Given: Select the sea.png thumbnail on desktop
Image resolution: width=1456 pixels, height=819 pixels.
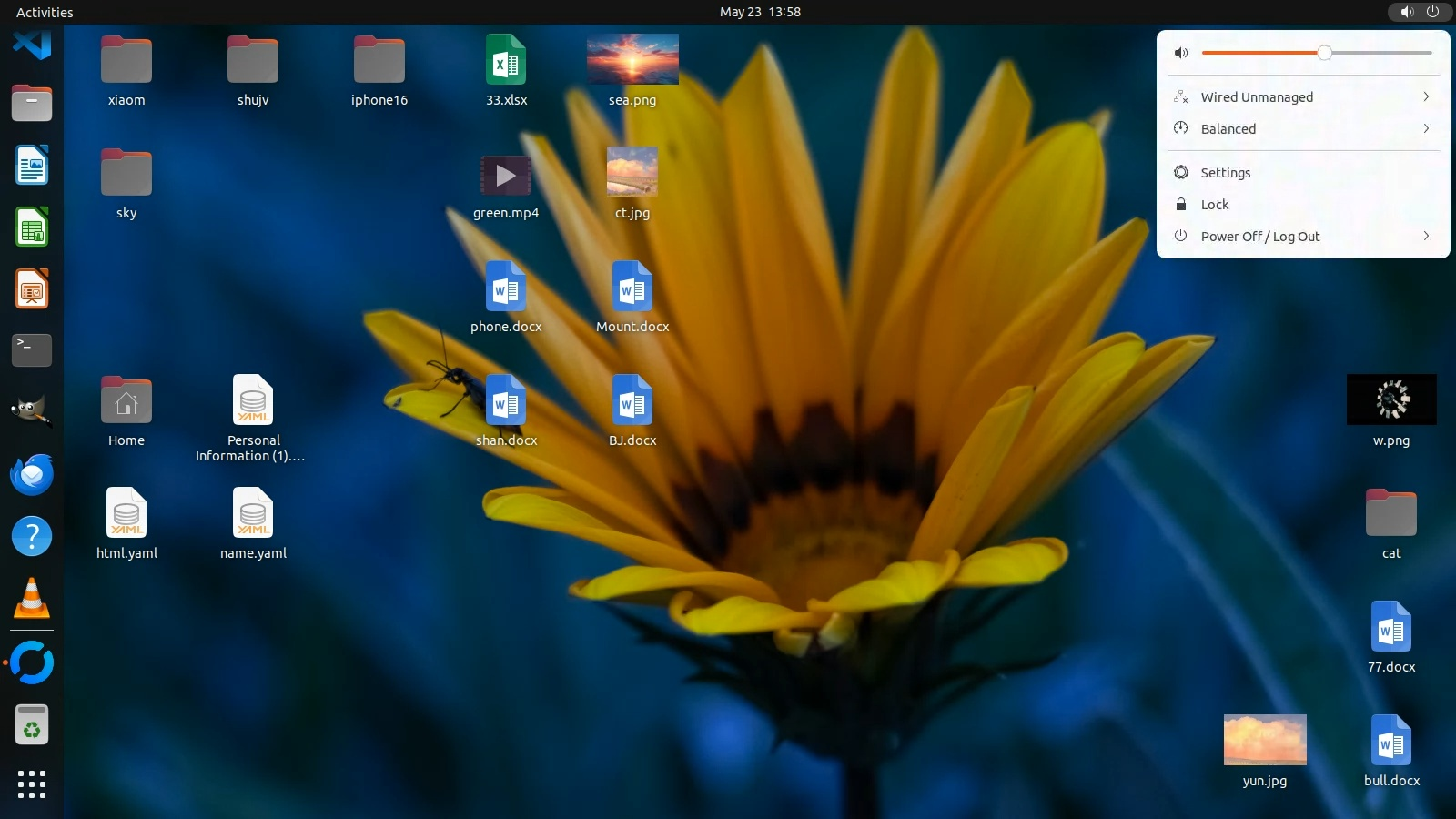Looking at the screenshot, I should point(632,59).
